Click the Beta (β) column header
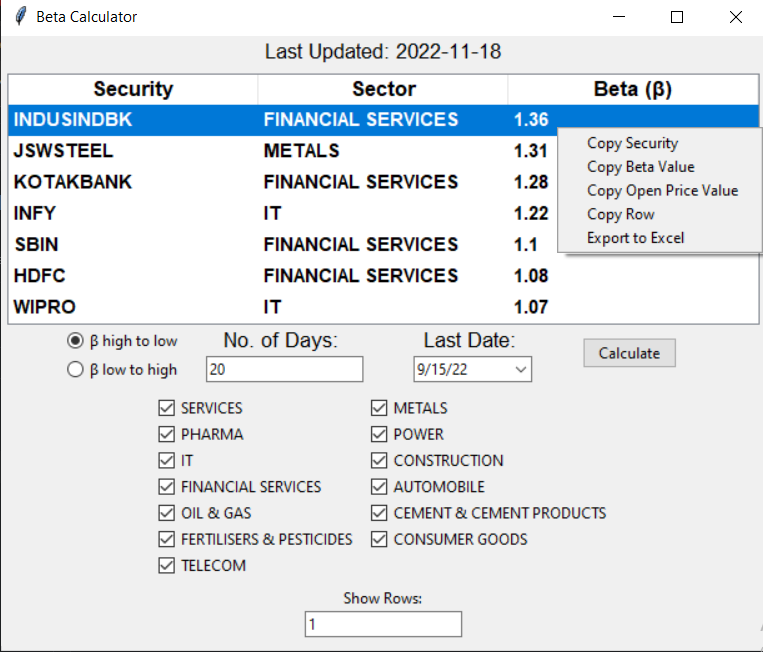763x652 pixels. pyautogui.click(x=633, y=89)
